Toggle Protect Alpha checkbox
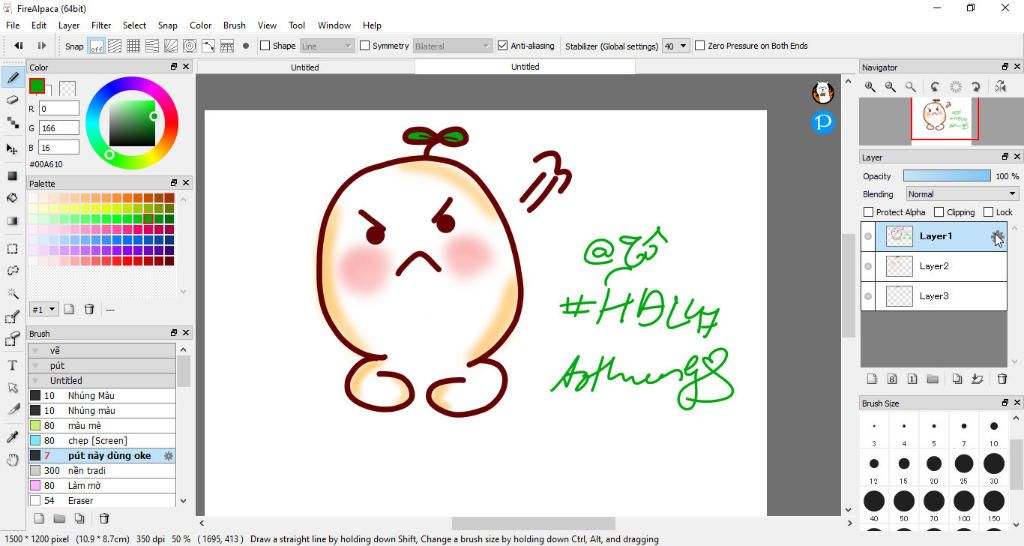The height and width of the screenshot is (546, 1024). click(x=868, y=212)
